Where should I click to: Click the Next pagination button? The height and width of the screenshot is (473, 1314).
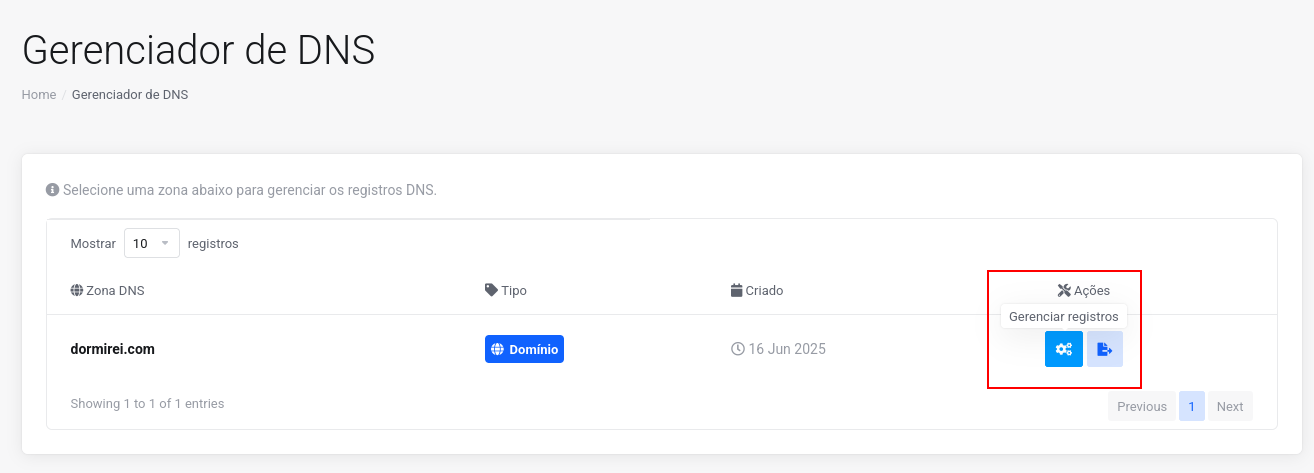point(1230,406)
